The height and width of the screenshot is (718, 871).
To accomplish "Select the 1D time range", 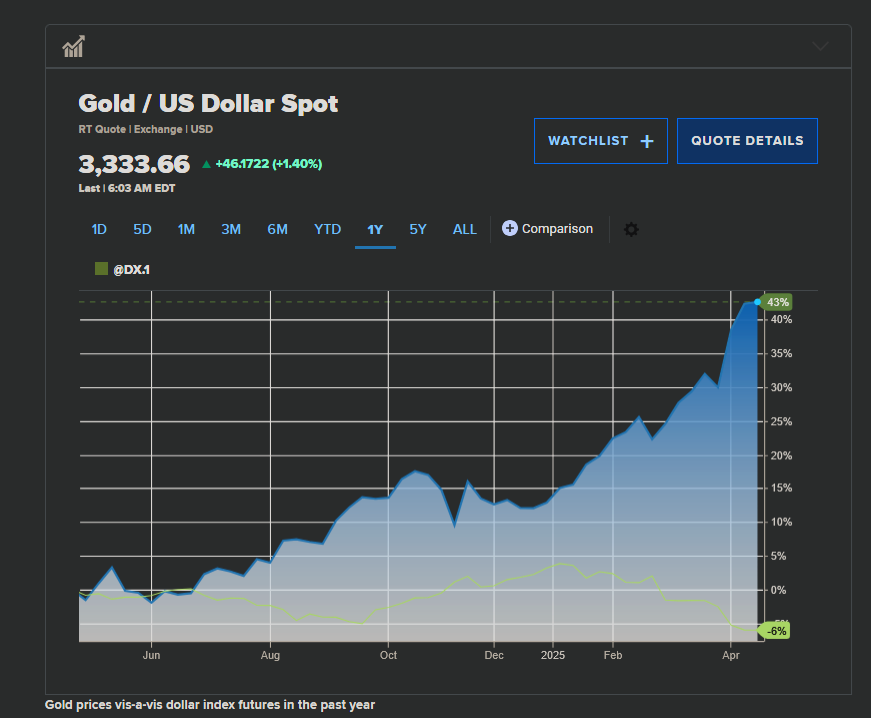I will (x=99, y=229).
